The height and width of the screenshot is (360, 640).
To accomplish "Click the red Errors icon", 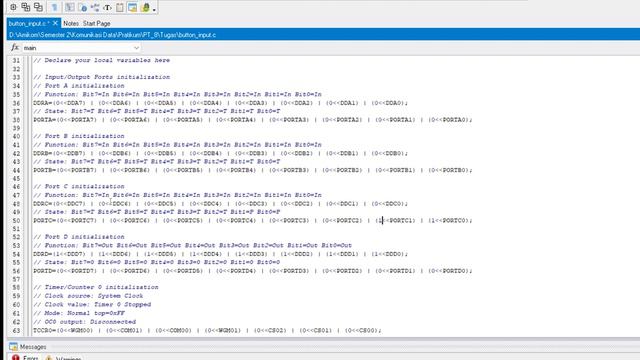I will coord(16,358).
